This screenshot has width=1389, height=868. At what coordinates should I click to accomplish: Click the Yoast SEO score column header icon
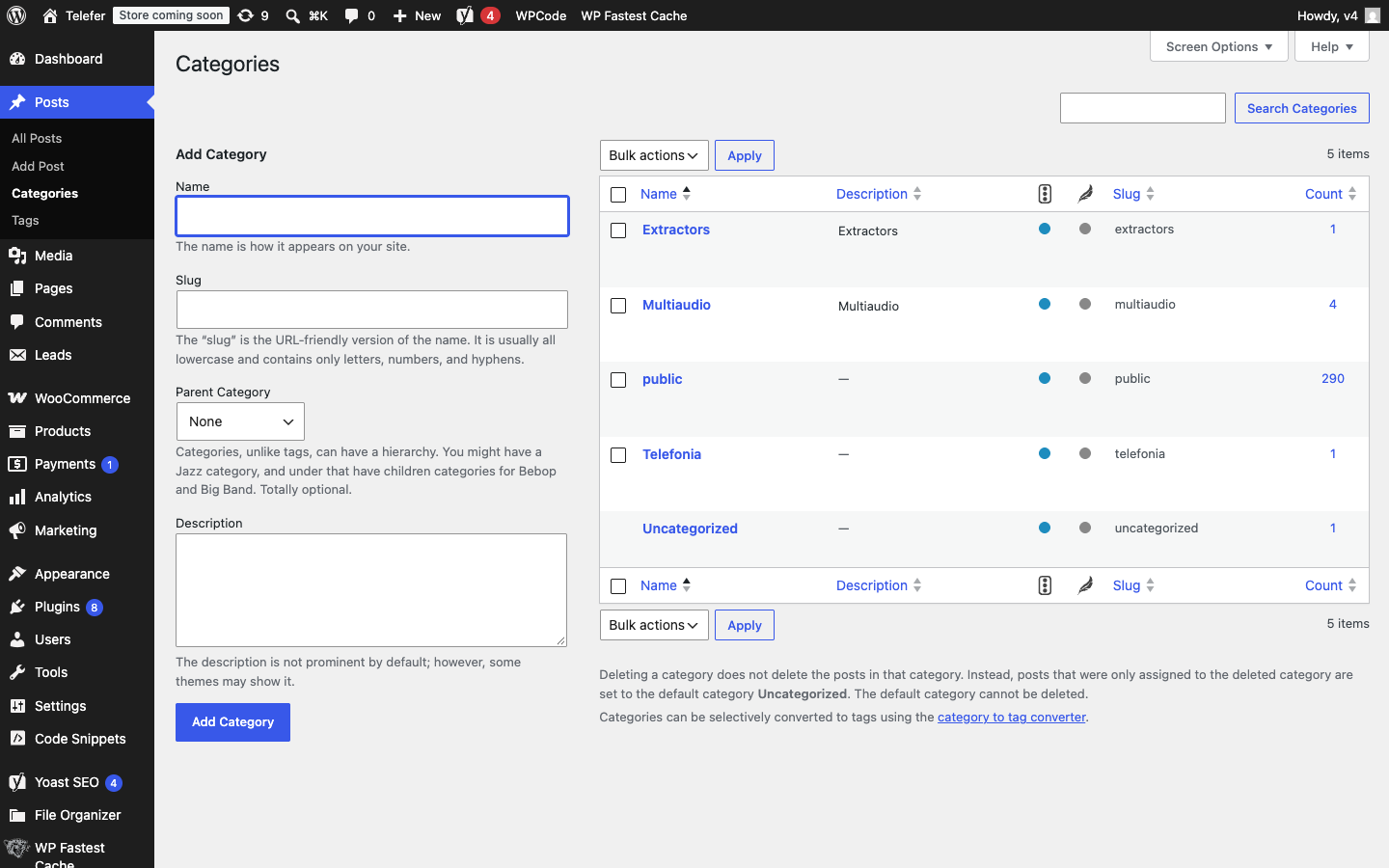[x=1045, y=194]
